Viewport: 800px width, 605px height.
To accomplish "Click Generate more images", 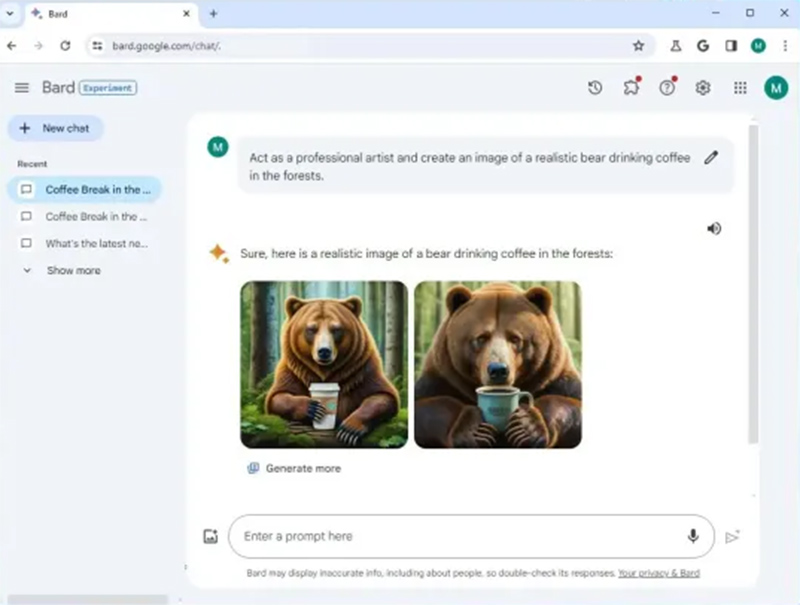I will click(294, 468).
